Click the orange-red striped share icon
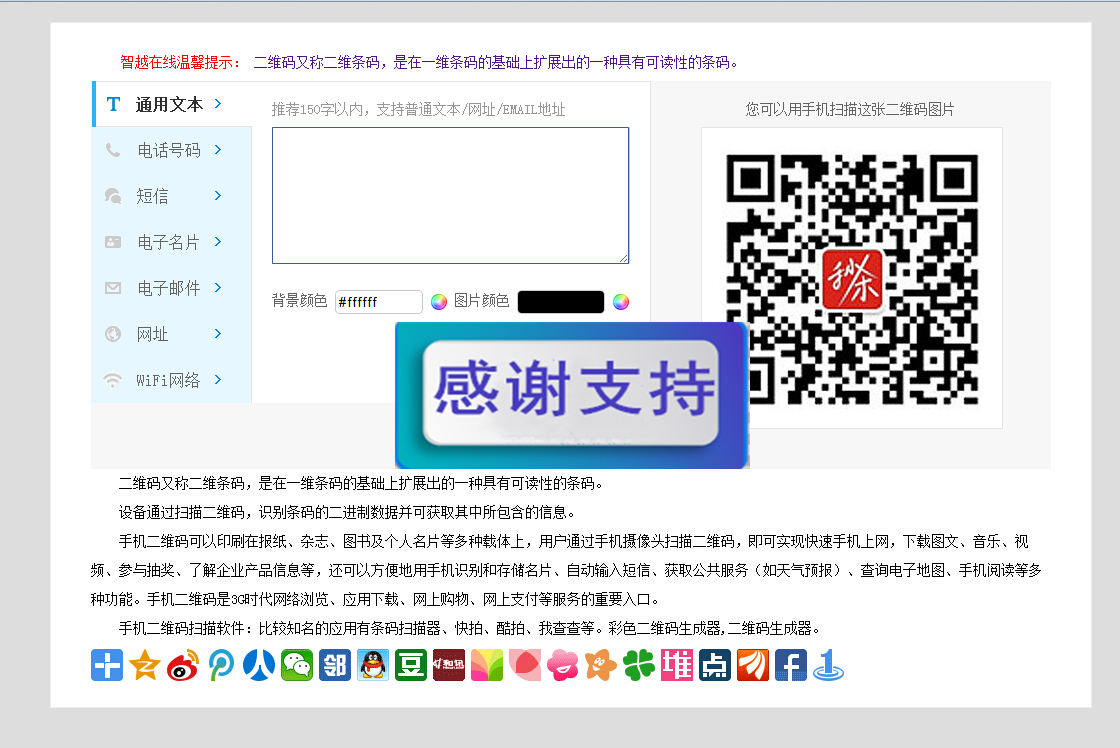The image size is (1120, 748). click(753, 665)
